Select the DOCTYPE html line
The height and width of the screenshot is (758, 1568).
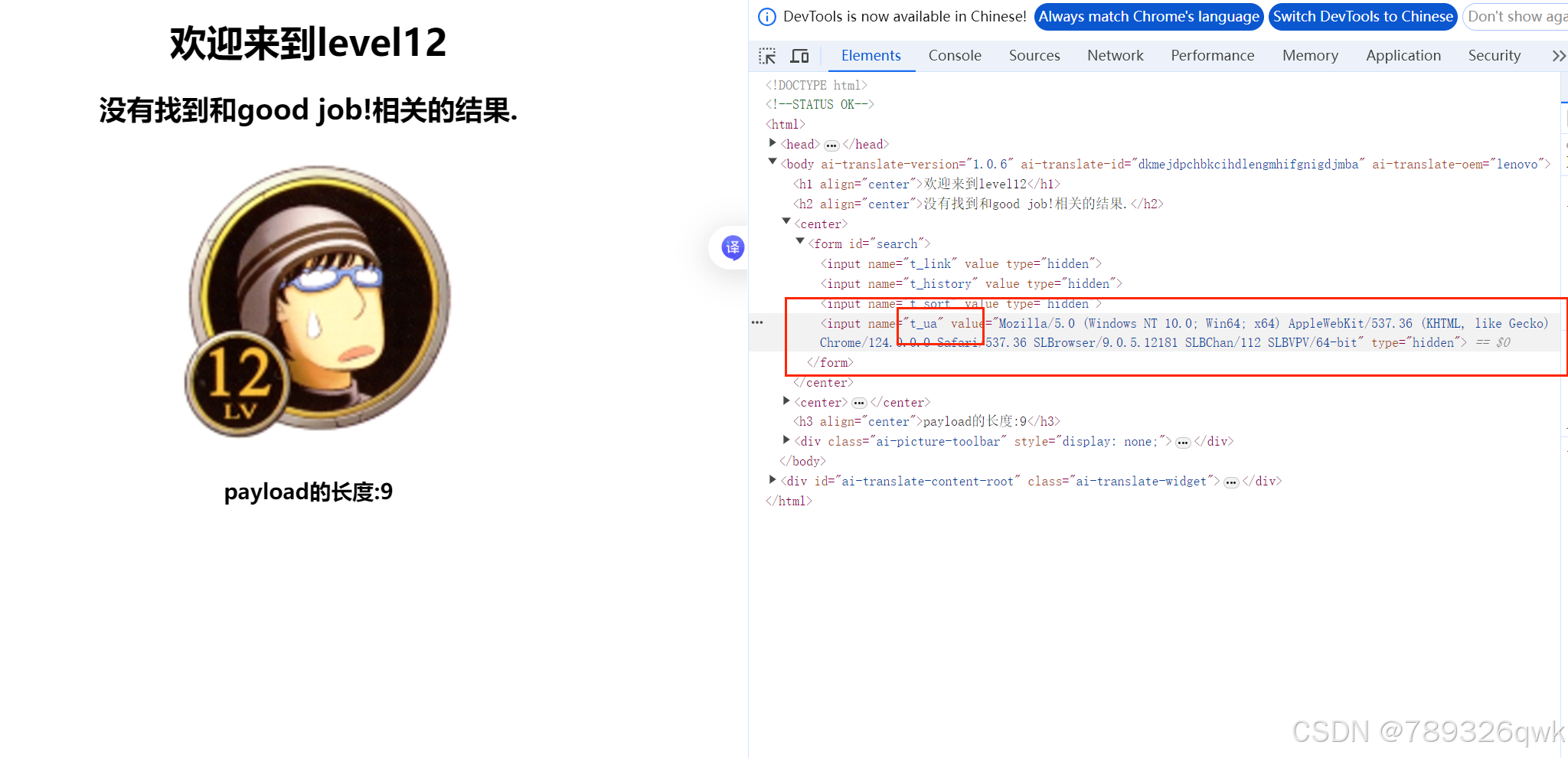pos(816,85)
